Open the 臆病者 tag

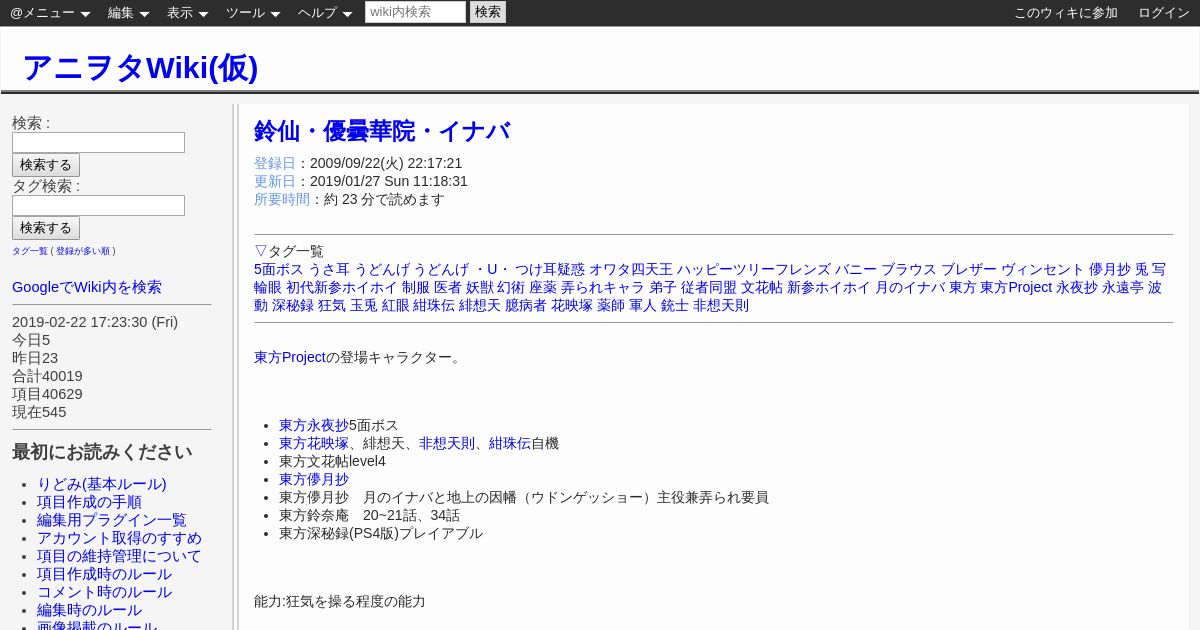coord(526,306)
